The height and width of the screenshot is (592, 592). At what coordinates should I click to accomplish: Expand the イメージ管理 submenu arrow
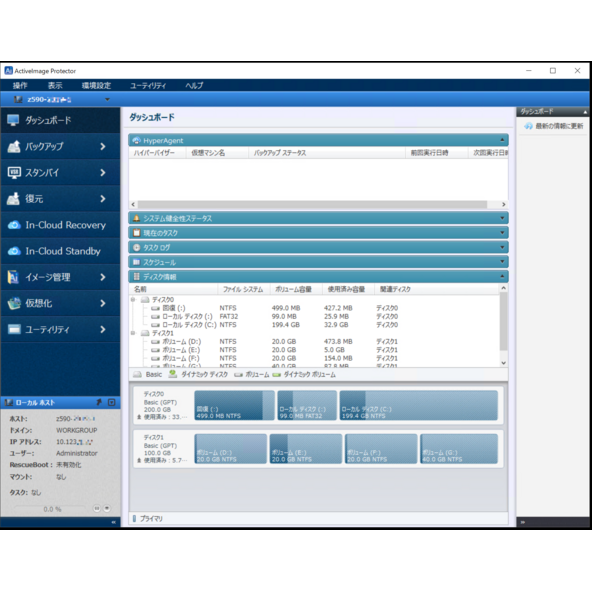pyautogui.click(x=103, y=277)
